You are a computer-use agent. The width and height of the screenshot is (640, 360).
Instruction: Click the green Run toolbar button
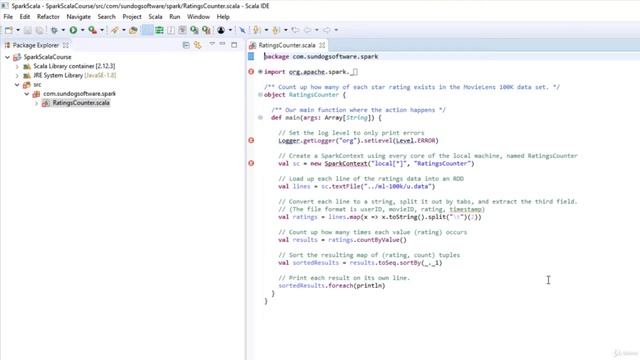click(x=73, y=30)
